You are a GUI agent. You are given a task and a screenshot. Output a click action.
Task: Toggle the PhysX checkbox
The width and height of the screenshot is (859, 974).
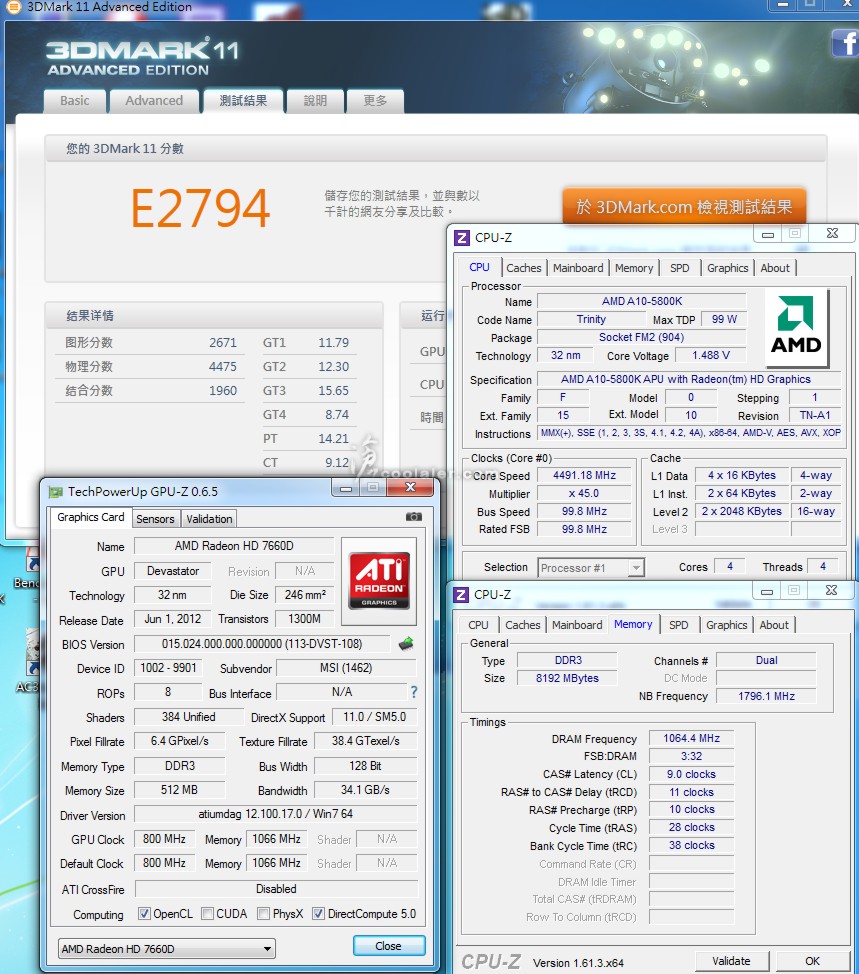click(263, 913)
